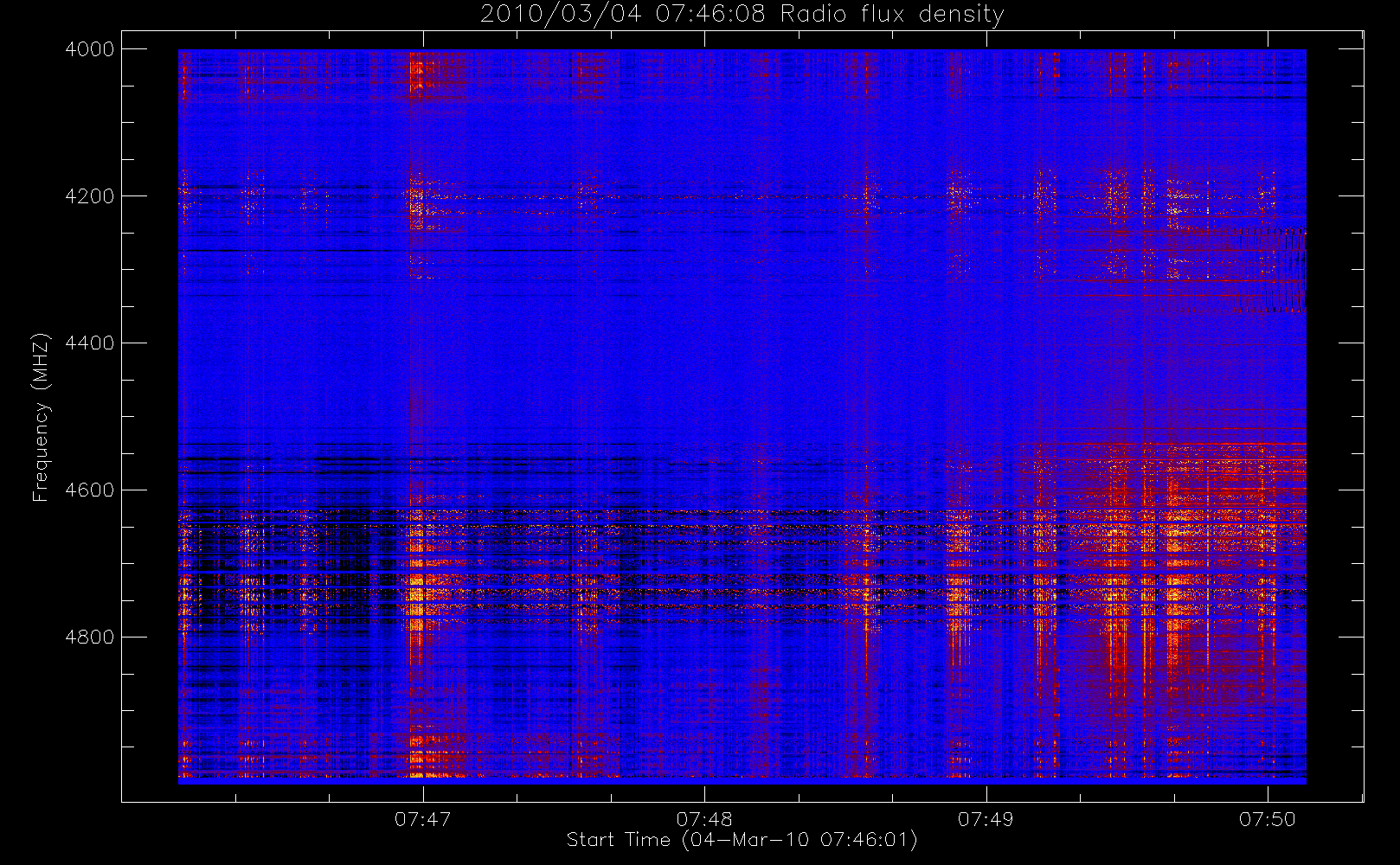The height and width of the screenshot is (865, 1400).
Task: Click the plot title '2010/03/04 07:46:08 Radio flux density'
Action: point(742,15)
